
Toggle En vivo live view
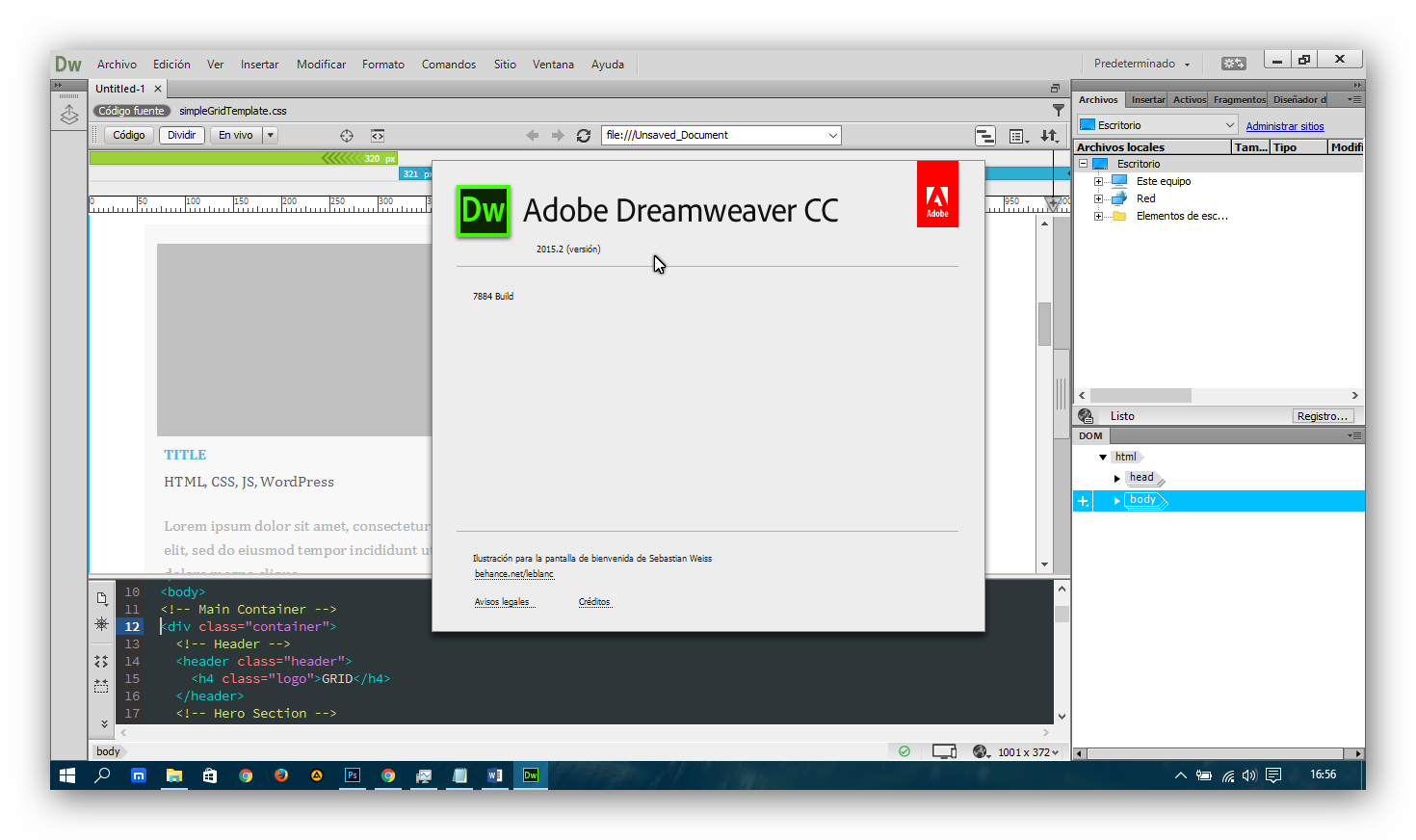point(236,136)
